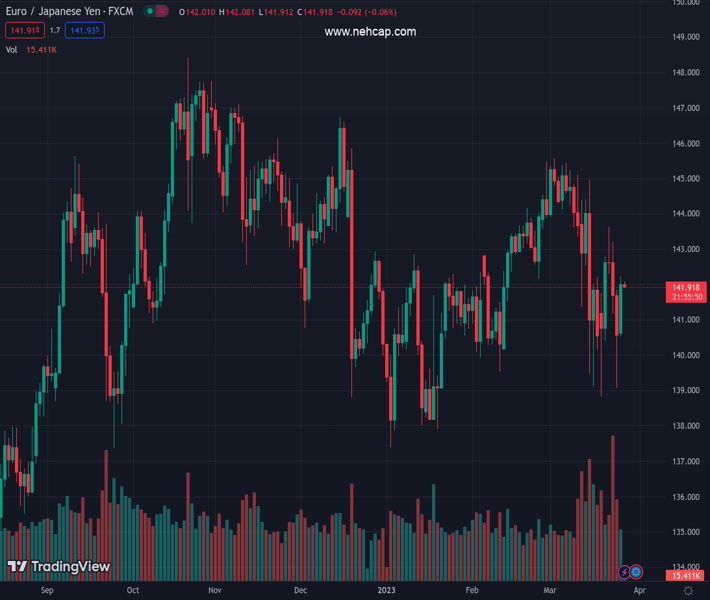710x600 pixels.
Task: Click the red current price label 141.918
Action: pos(685,288)
